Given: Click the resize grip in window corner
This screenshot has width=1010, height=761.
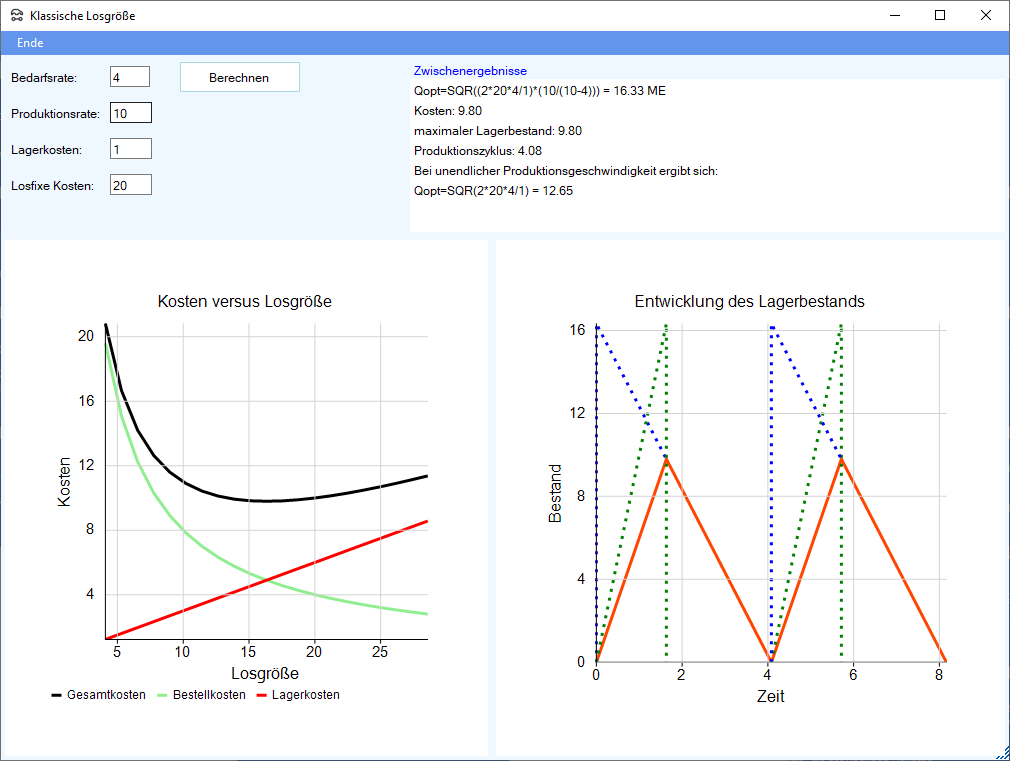Looking at the screenshot, I should [x=1002, y=753].
